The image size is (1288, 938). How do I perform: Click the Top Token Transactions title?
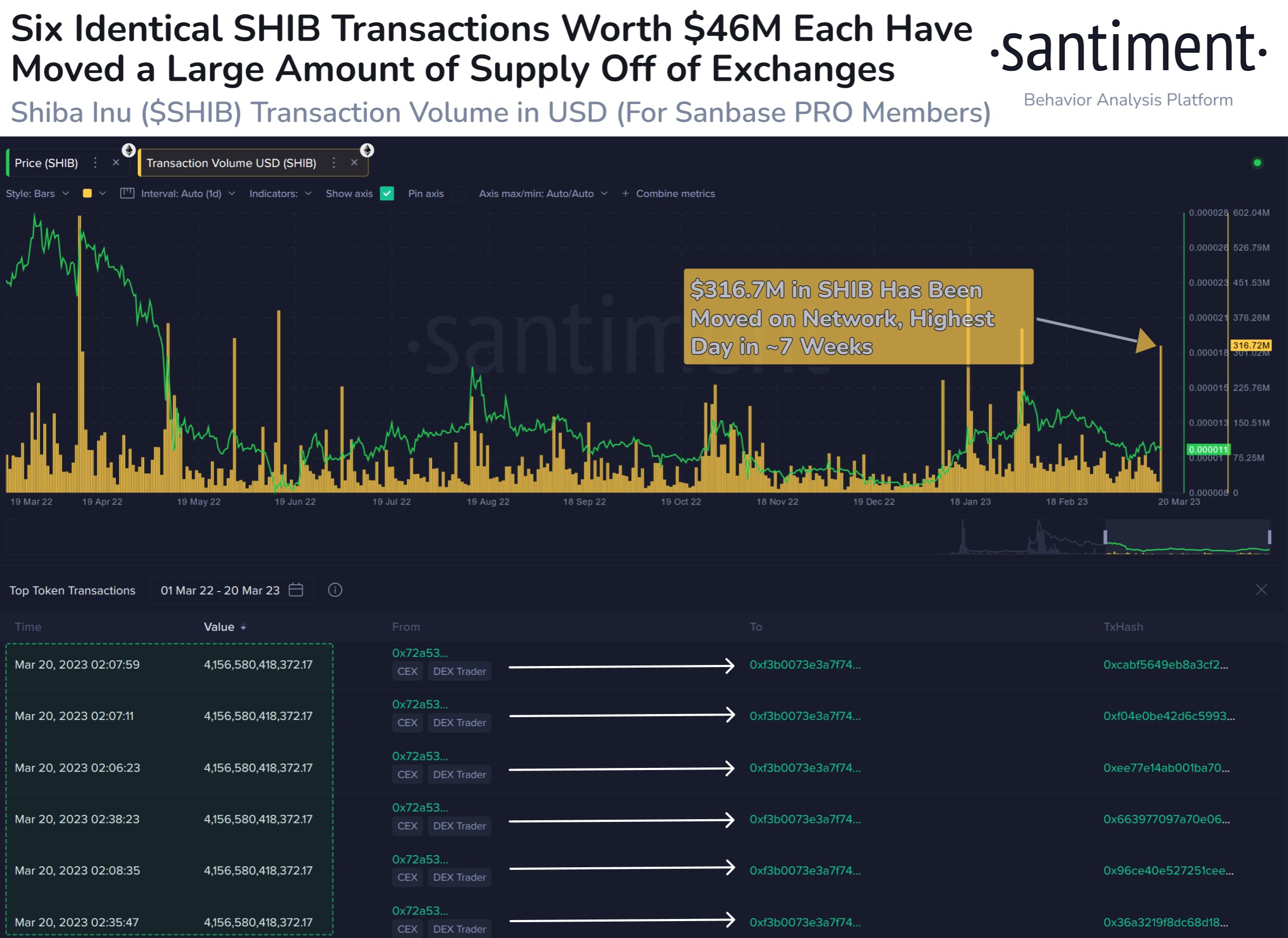click(x=72, y=590)
